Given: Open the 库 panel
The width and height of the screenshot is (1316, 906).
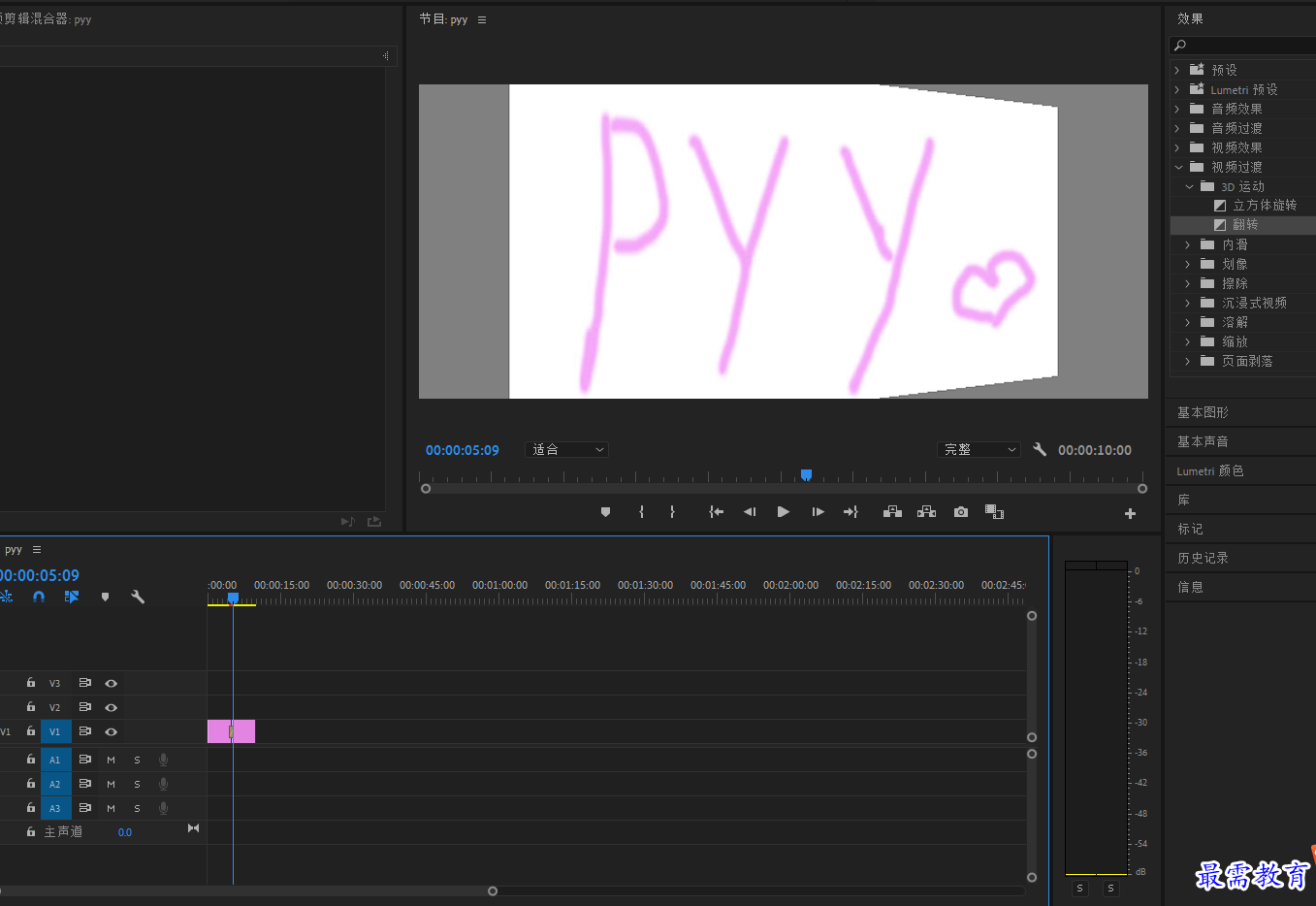Looking at the screenshot, I should tap(1183, 500).
